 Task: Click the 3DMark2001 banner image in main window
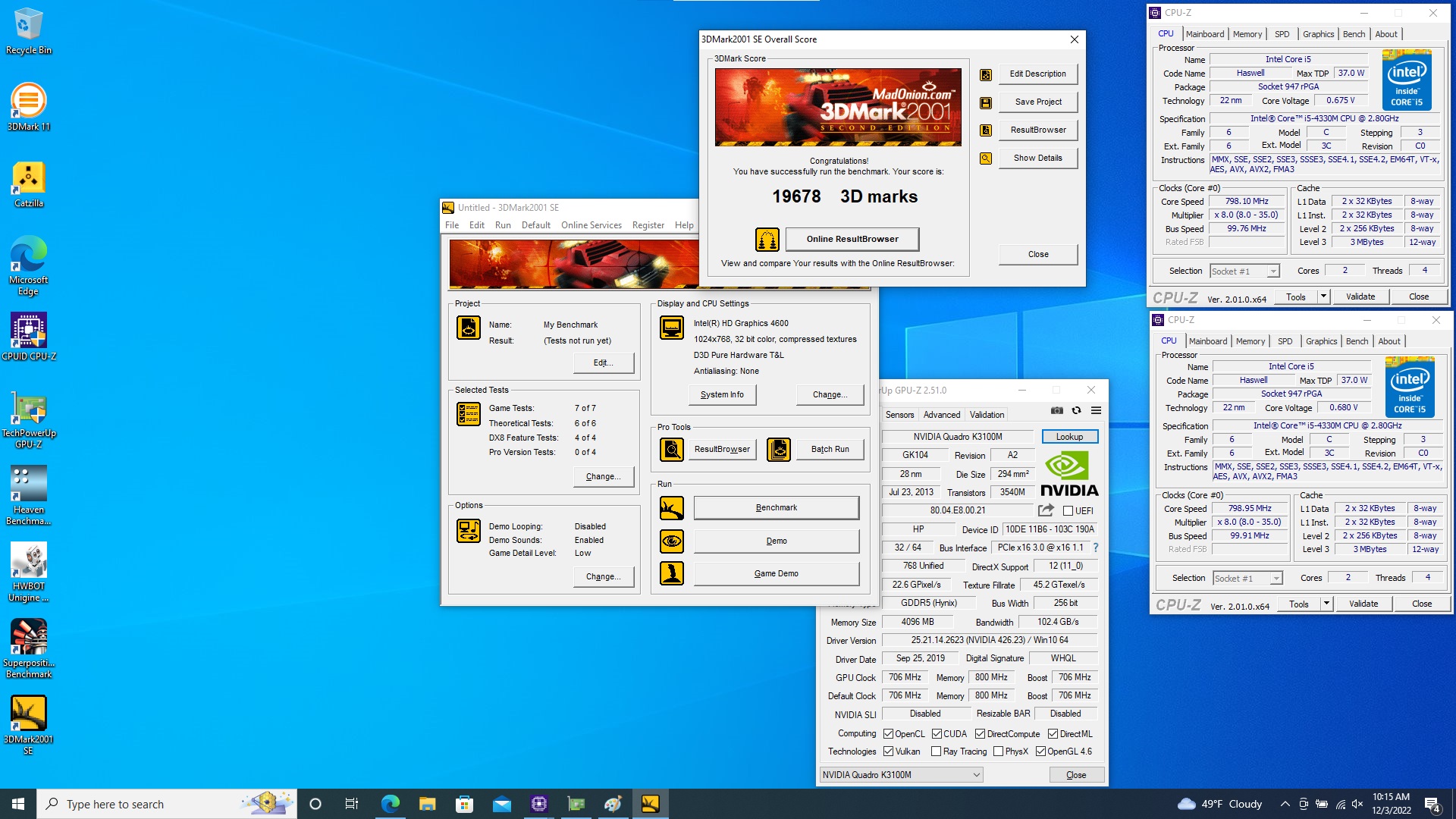[x=574, y=264]
